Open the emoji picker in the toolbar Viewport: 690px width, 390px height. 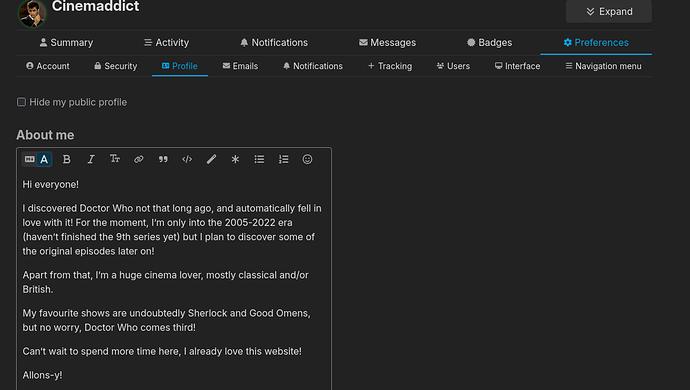point(307,159)
